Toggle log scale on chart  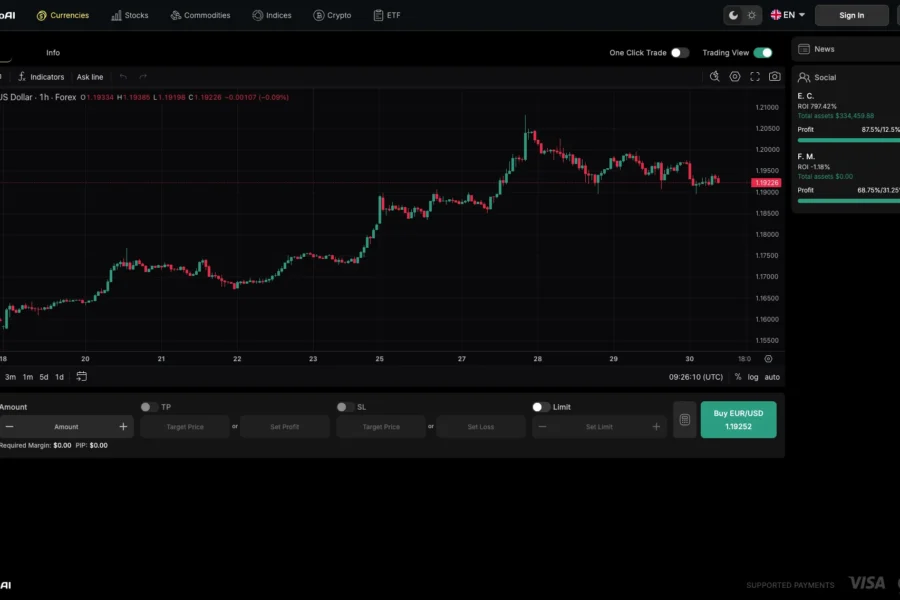[x=752, y=377]
